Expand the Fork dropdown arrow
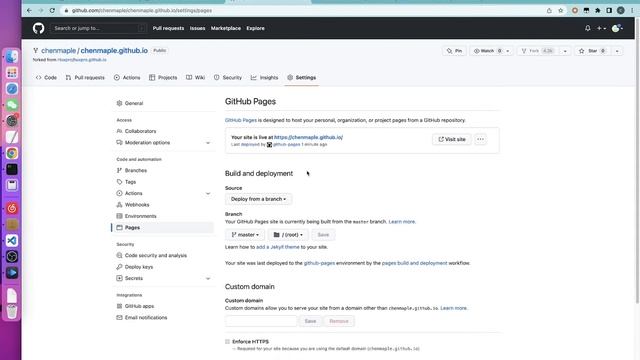The width and height of the screenshot is (640, 360). [x=565, y=51]
